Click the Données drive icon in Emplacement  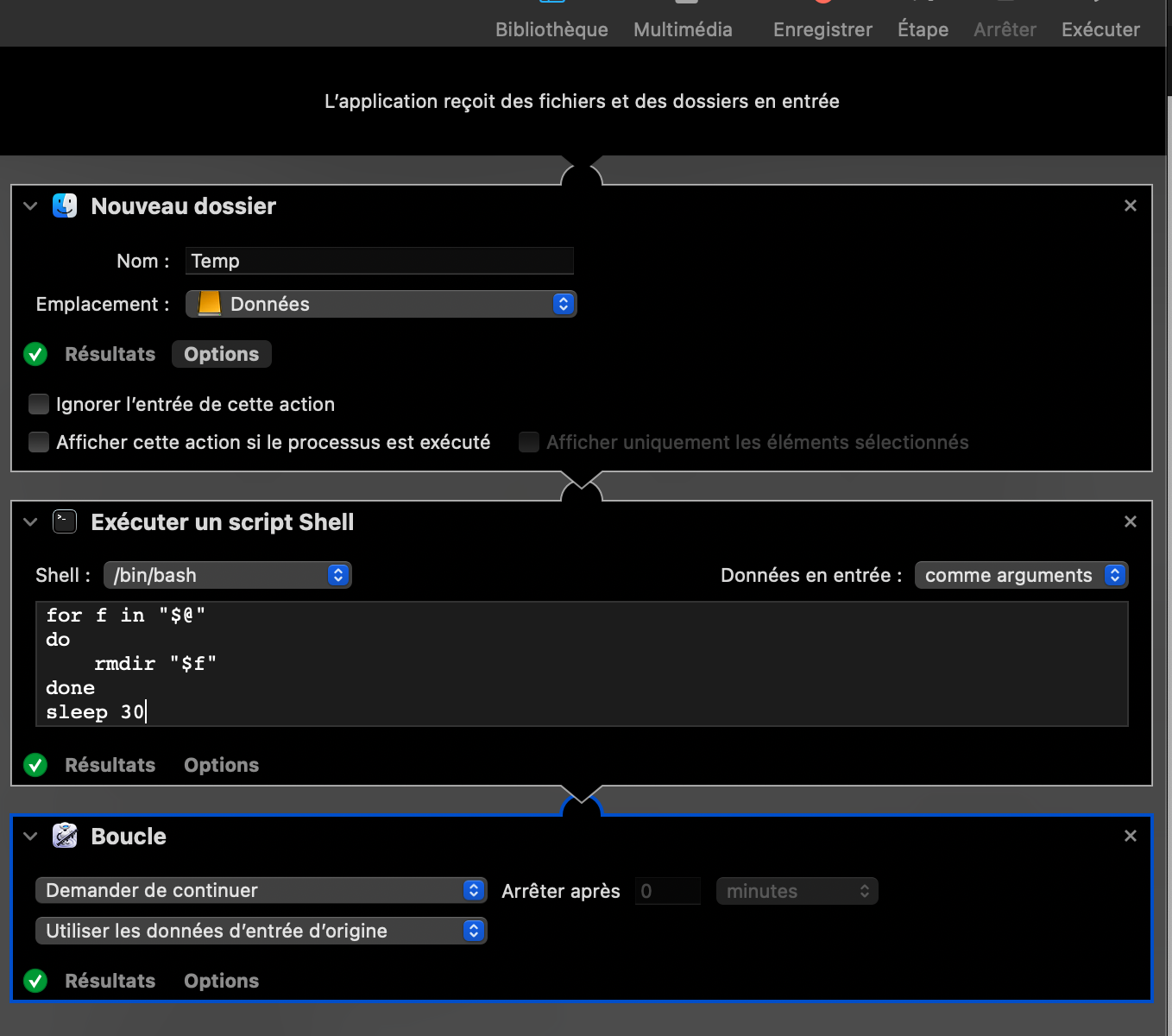tap(209, 304)
